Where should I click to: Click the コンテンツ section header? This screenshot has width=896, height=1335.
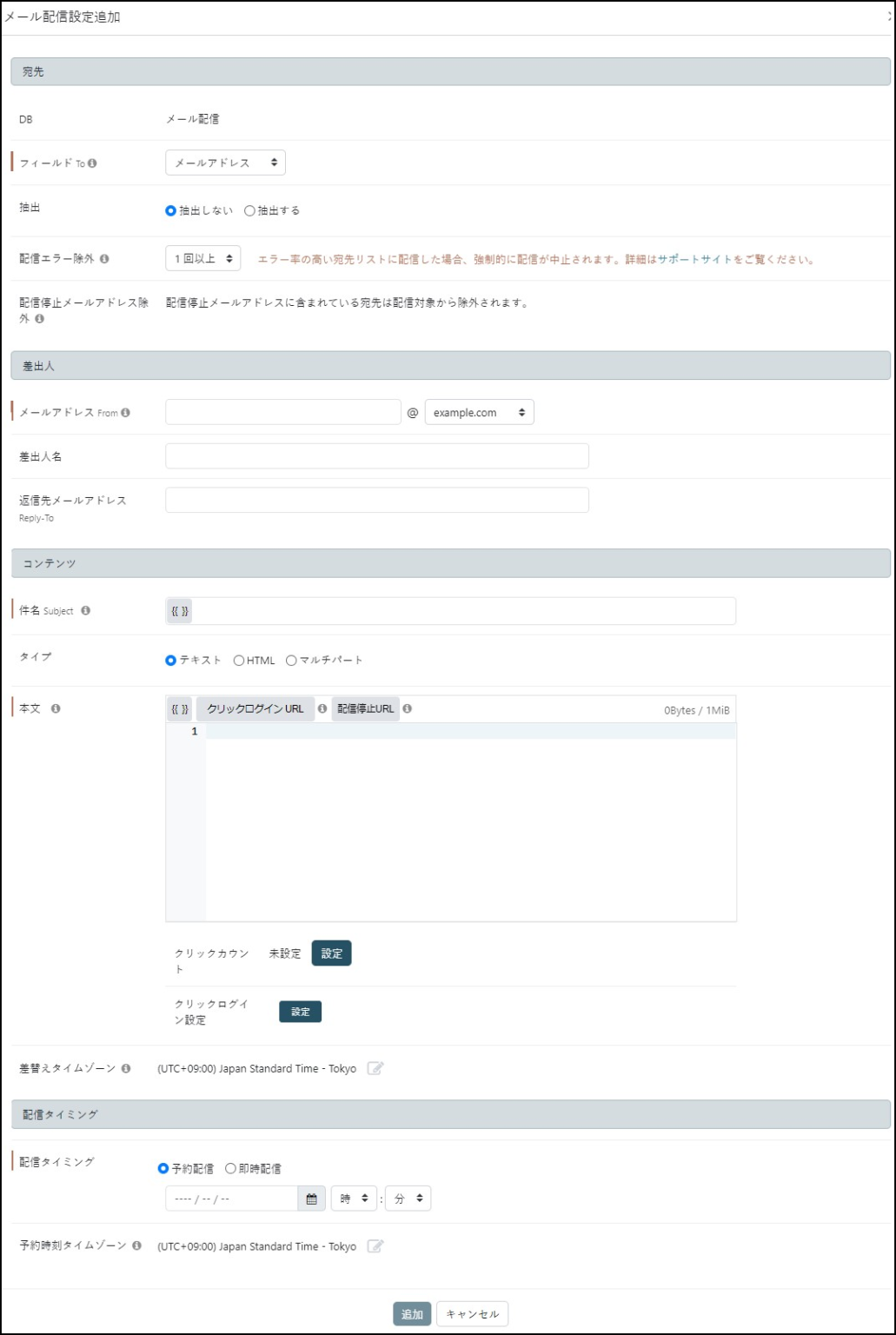coord(451,563)
